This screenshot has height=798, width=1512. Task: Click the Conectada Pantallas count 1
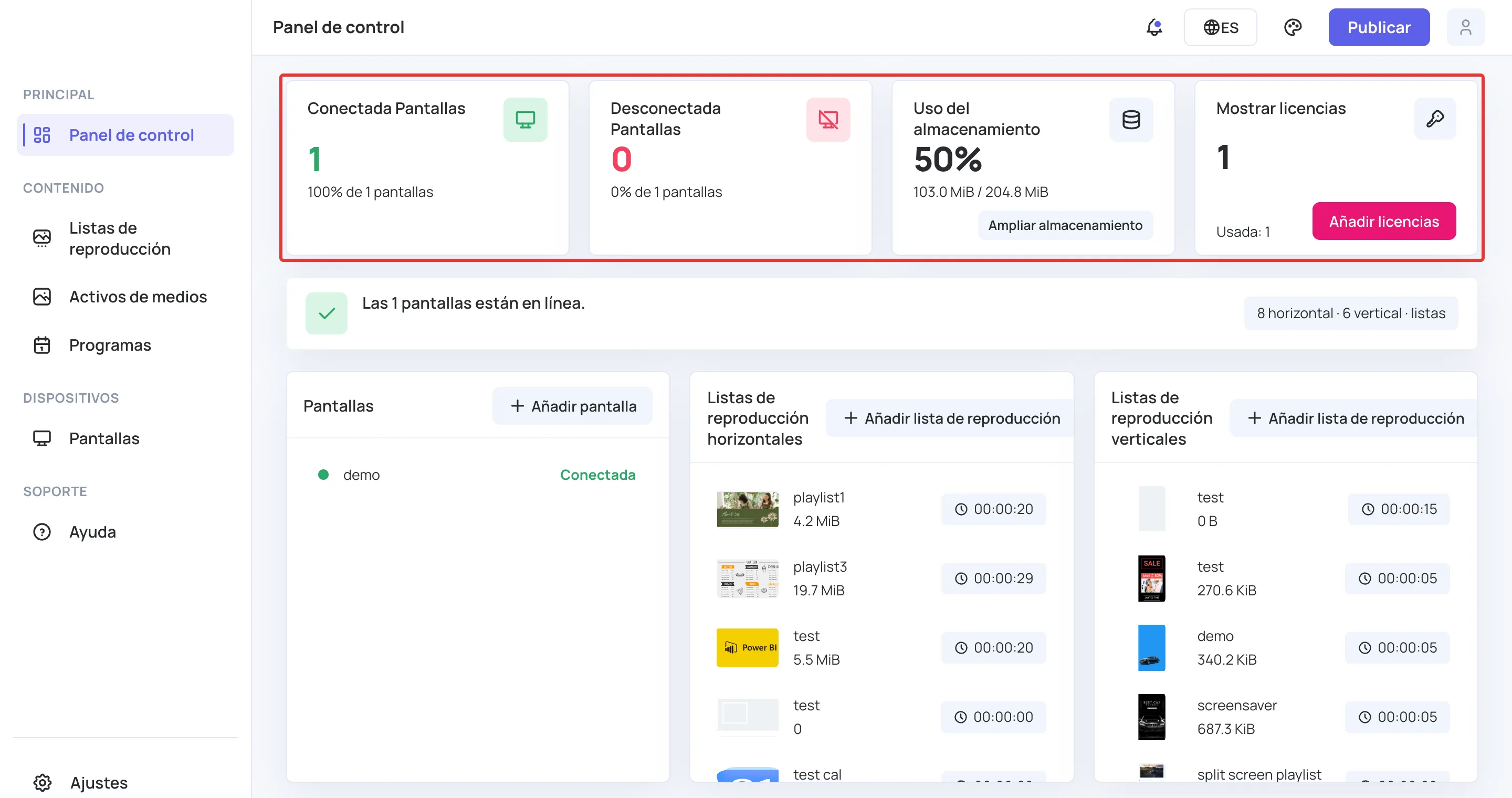314,159
